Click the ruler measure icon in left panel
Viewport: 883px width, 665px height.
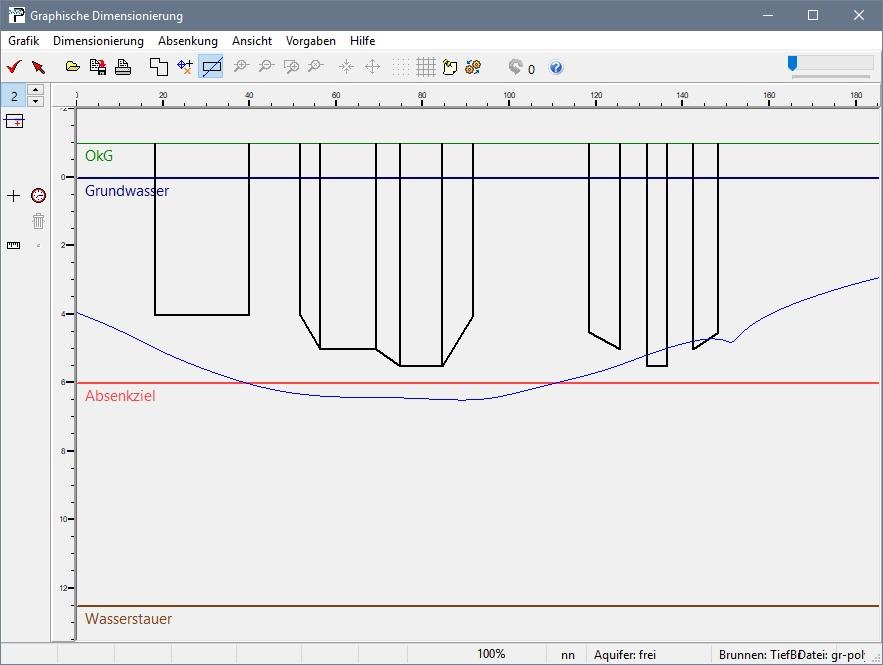(13, 245)
